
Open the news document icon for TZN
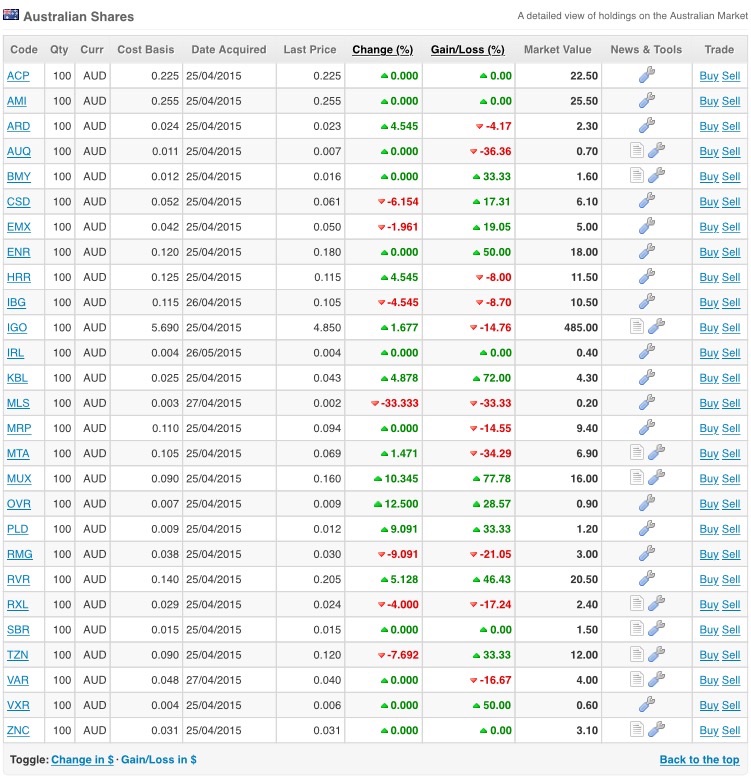click(x=636, y=654)
